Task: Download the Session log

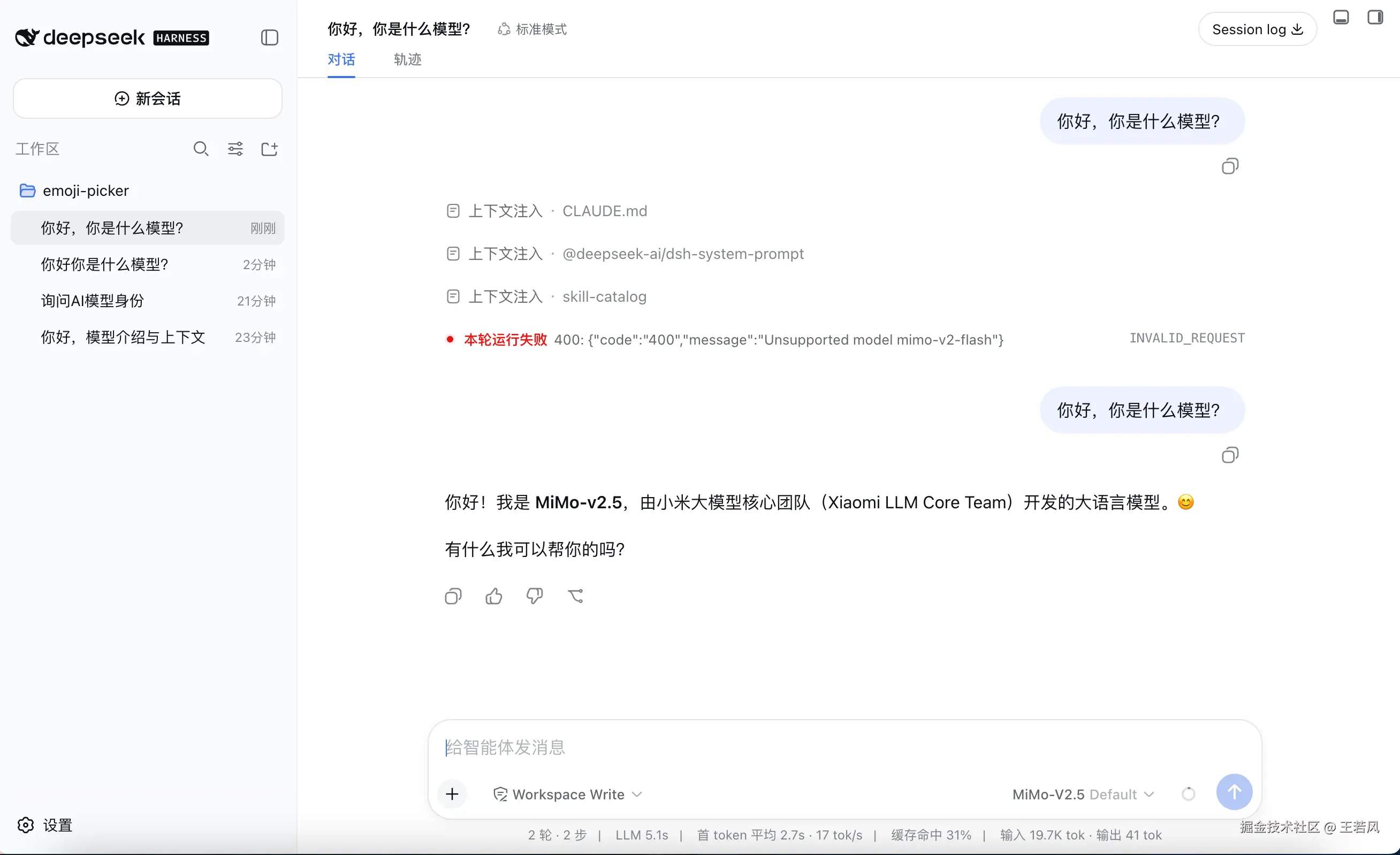Action: (1258, 29)
